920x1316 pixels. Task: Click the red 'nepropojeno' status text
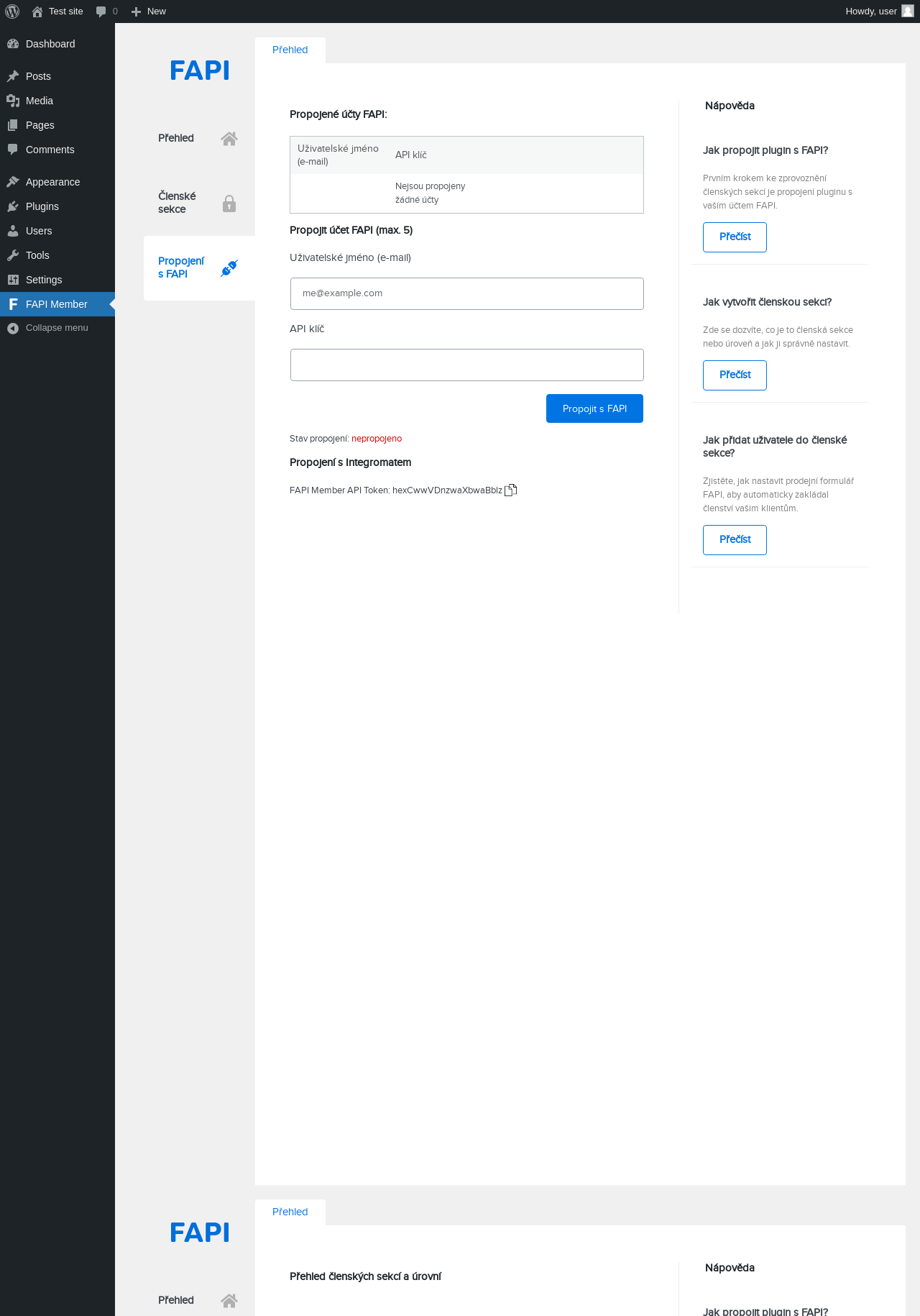coord(377,439)
